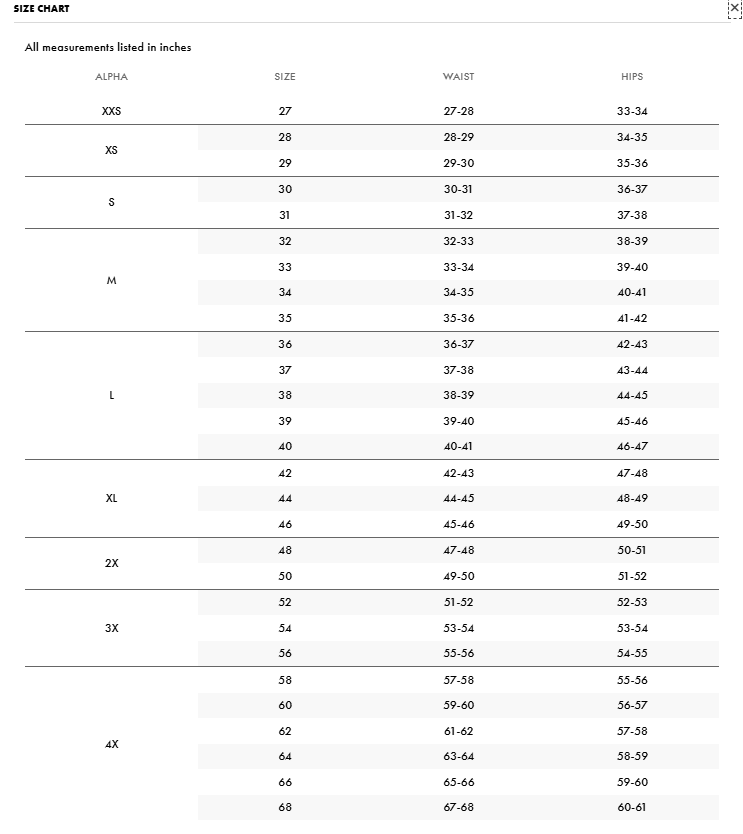Viewport: 743px width, 834px height.
Task: Click the 33-34 hips measurement for XXS
Action: pos(632,112)
